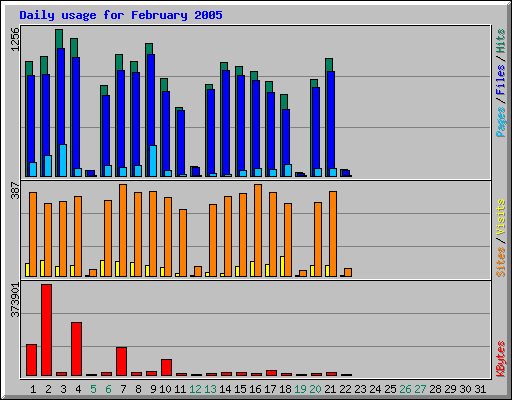Click day 3 on the x-axis

click(x=63, y=389)
